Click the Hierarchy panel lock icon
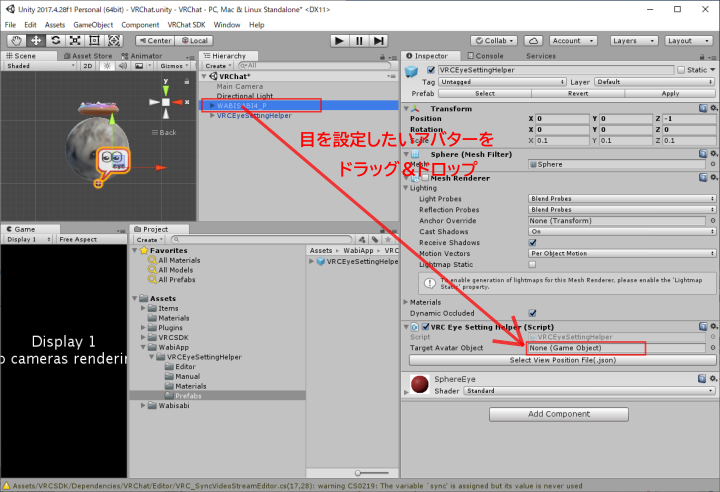This screenshot has width=720, height=492. tap(382, 57)
